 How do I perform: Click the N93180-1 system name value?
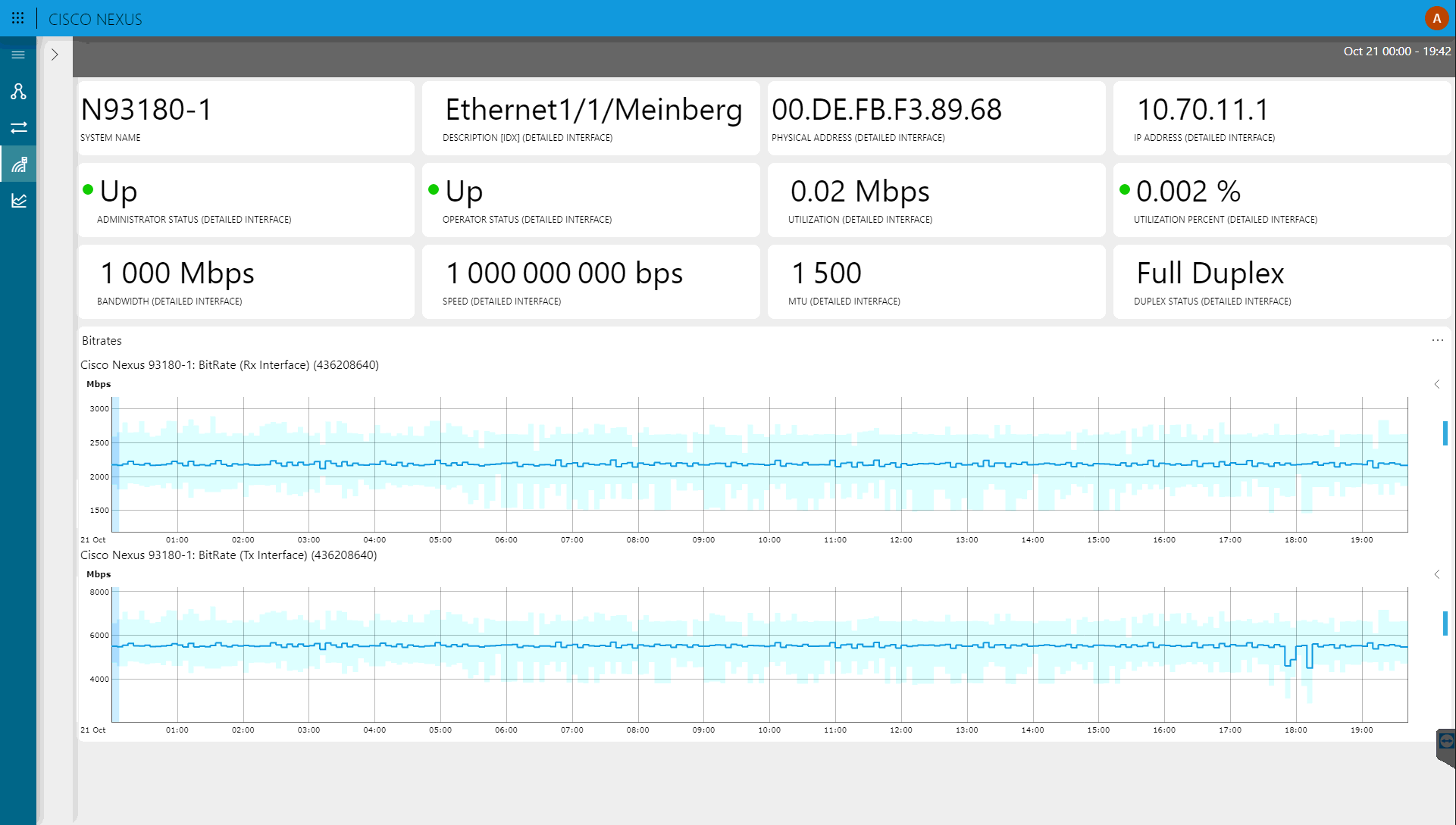146,110
